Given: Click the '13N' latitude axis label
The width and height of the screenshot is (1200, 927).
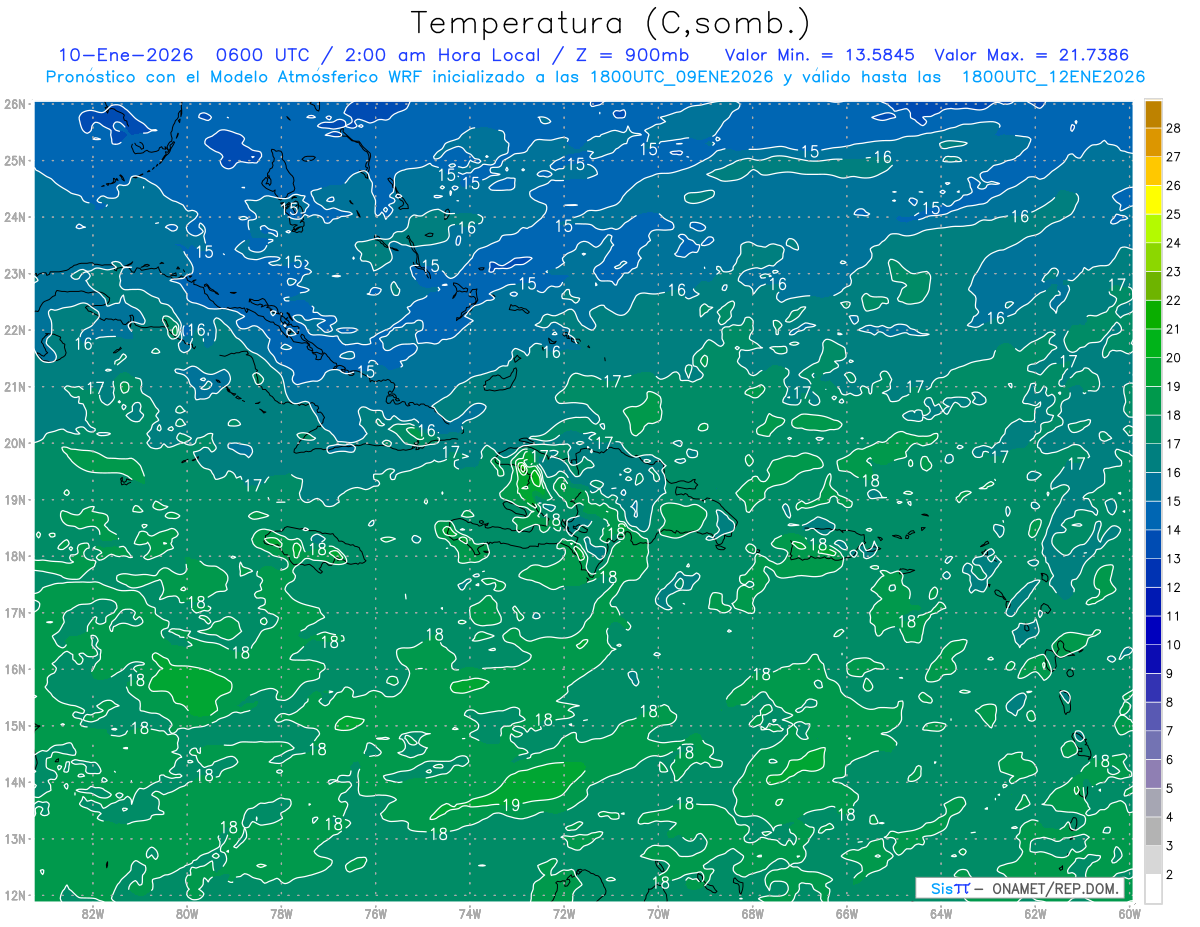Looking at the screenshot, I should [x=15, y=839].
